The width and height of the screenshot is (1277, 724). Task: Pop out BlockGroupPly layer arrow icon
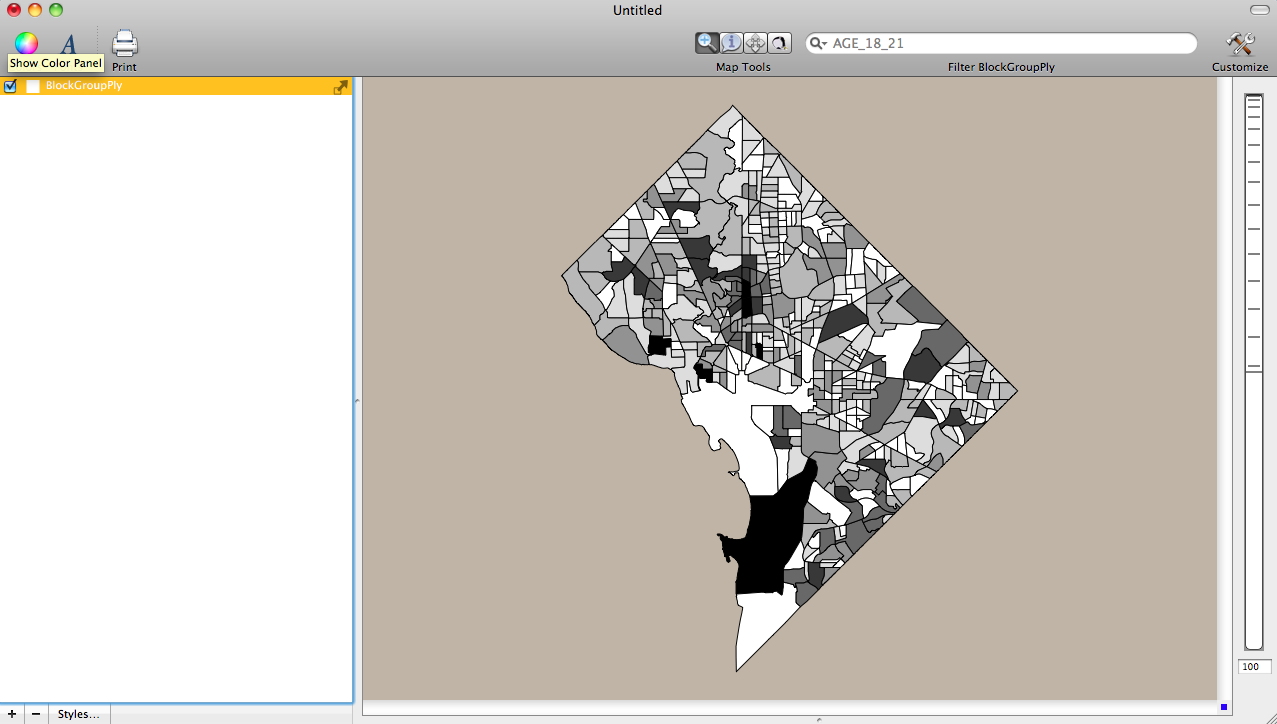coord(341,87)
